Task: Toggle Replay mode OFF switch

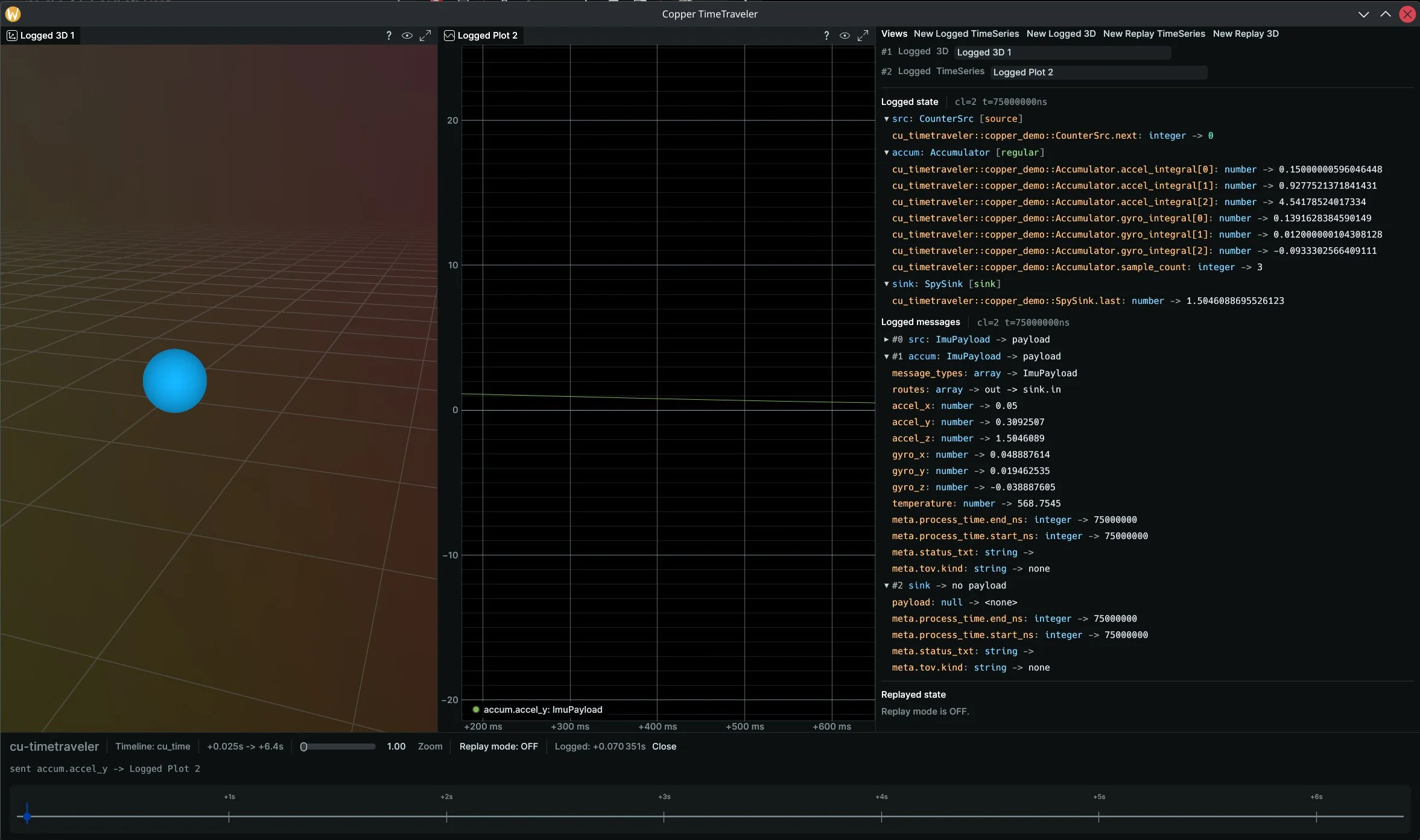Action: pyautogui.click(x=498, y=746)
